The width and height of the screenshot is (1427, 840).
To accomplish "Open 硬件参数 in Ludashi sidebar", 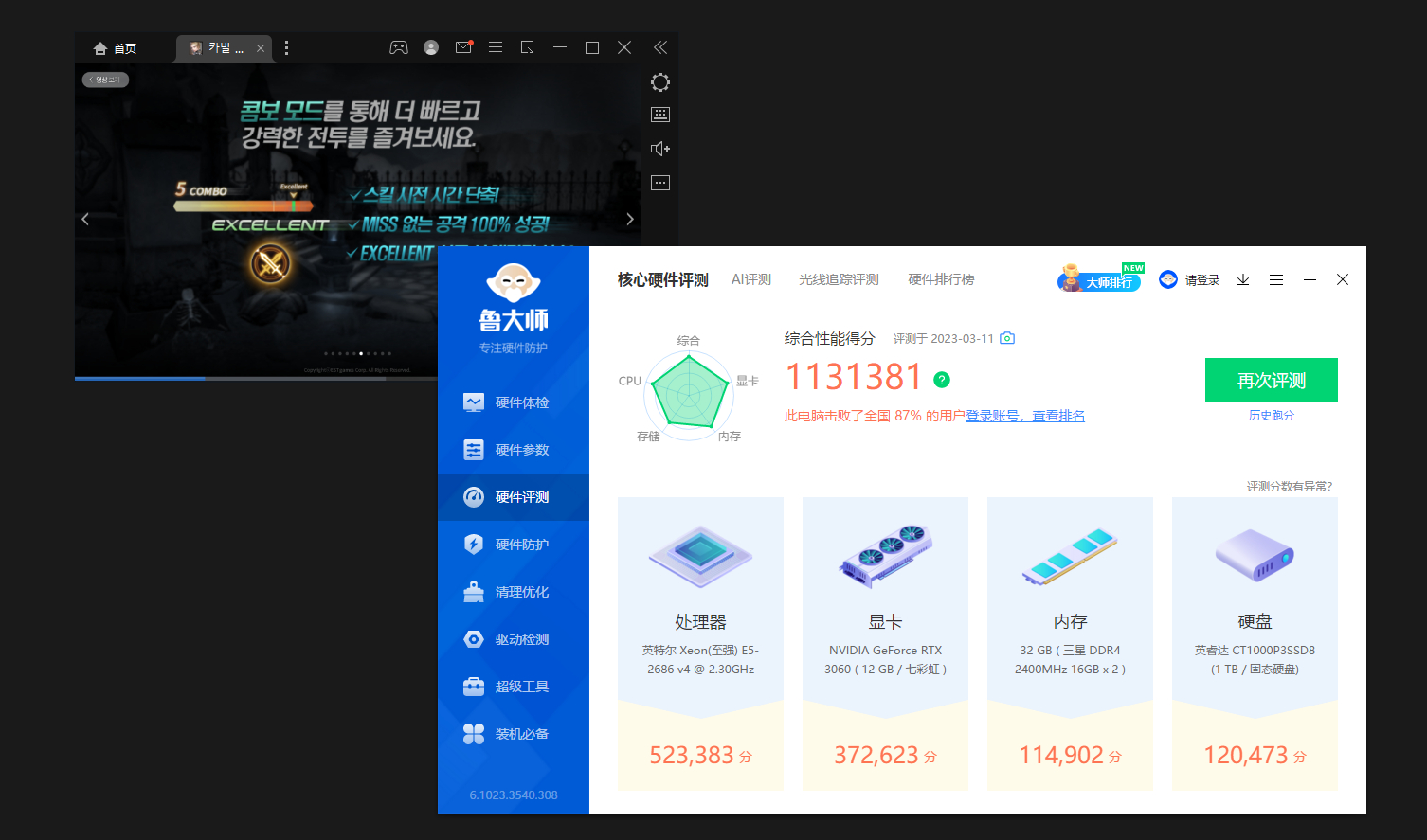I will tap(514, 450).
